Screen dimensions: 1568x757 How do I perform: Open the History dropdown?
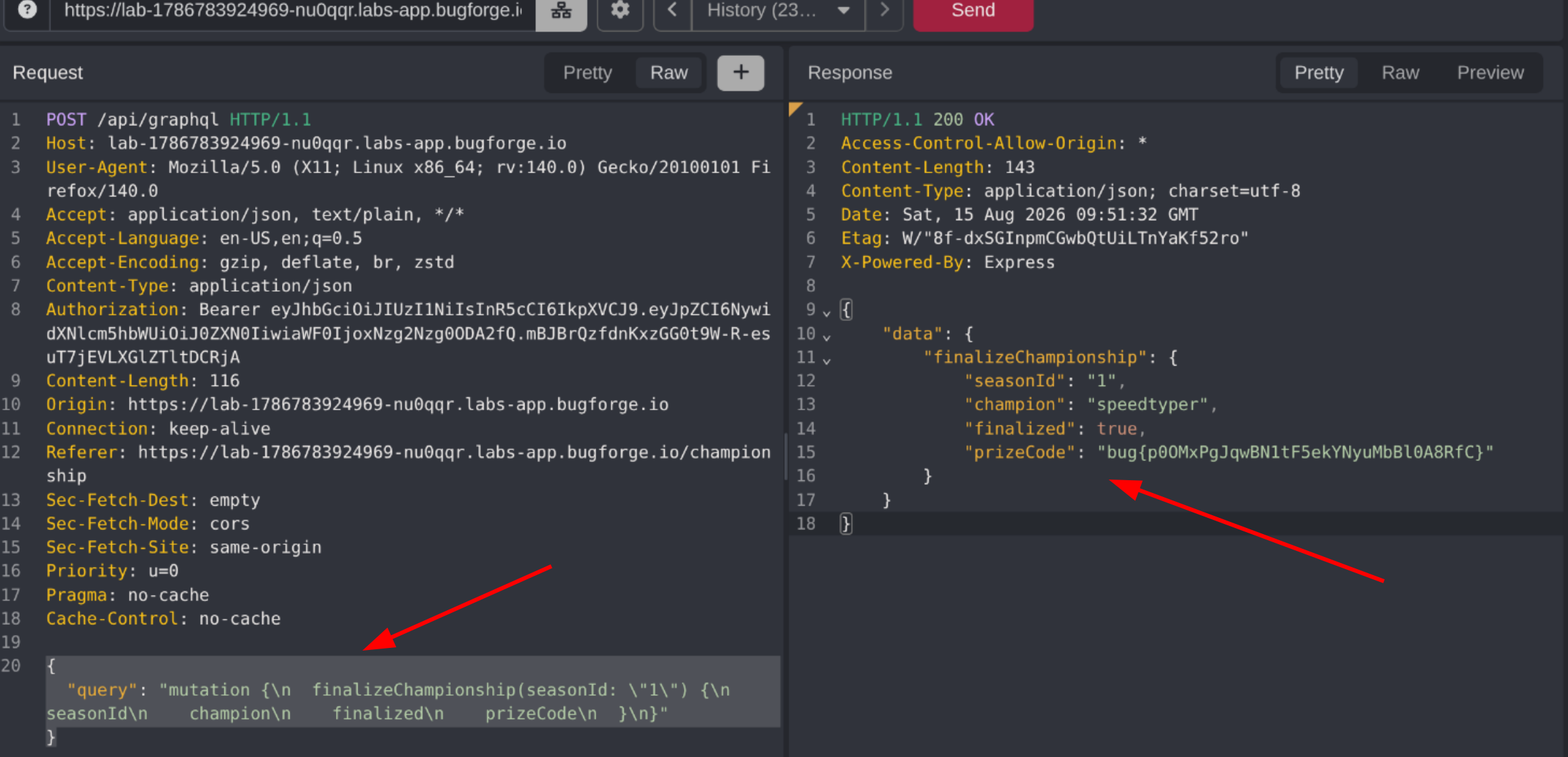tap(778, 10)
